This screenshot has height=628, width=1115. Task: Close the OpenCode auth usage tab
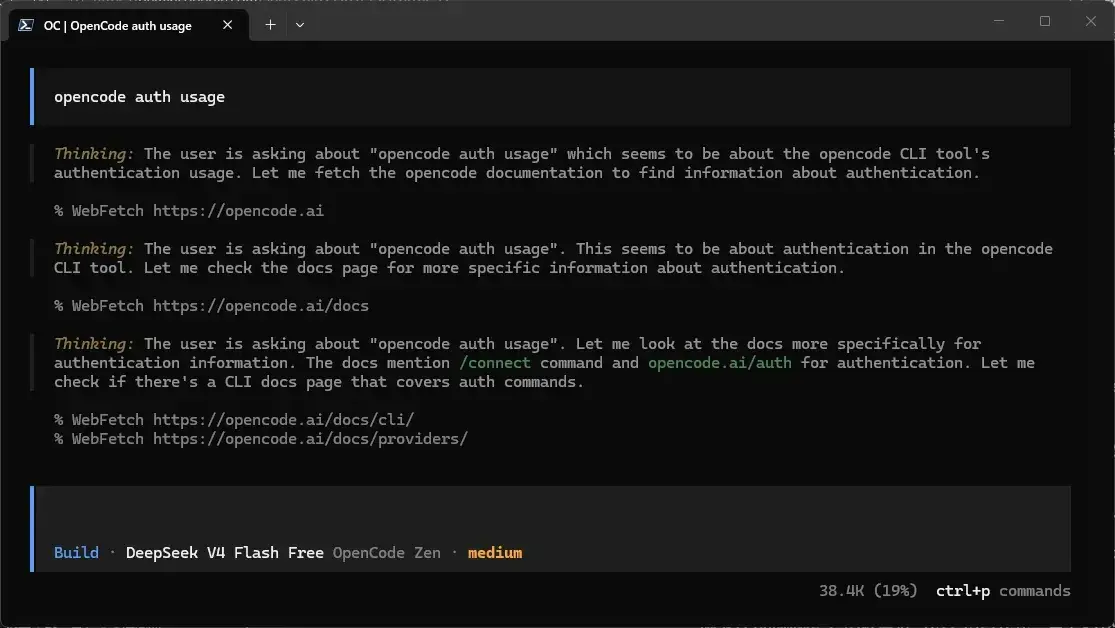point(228,25)
